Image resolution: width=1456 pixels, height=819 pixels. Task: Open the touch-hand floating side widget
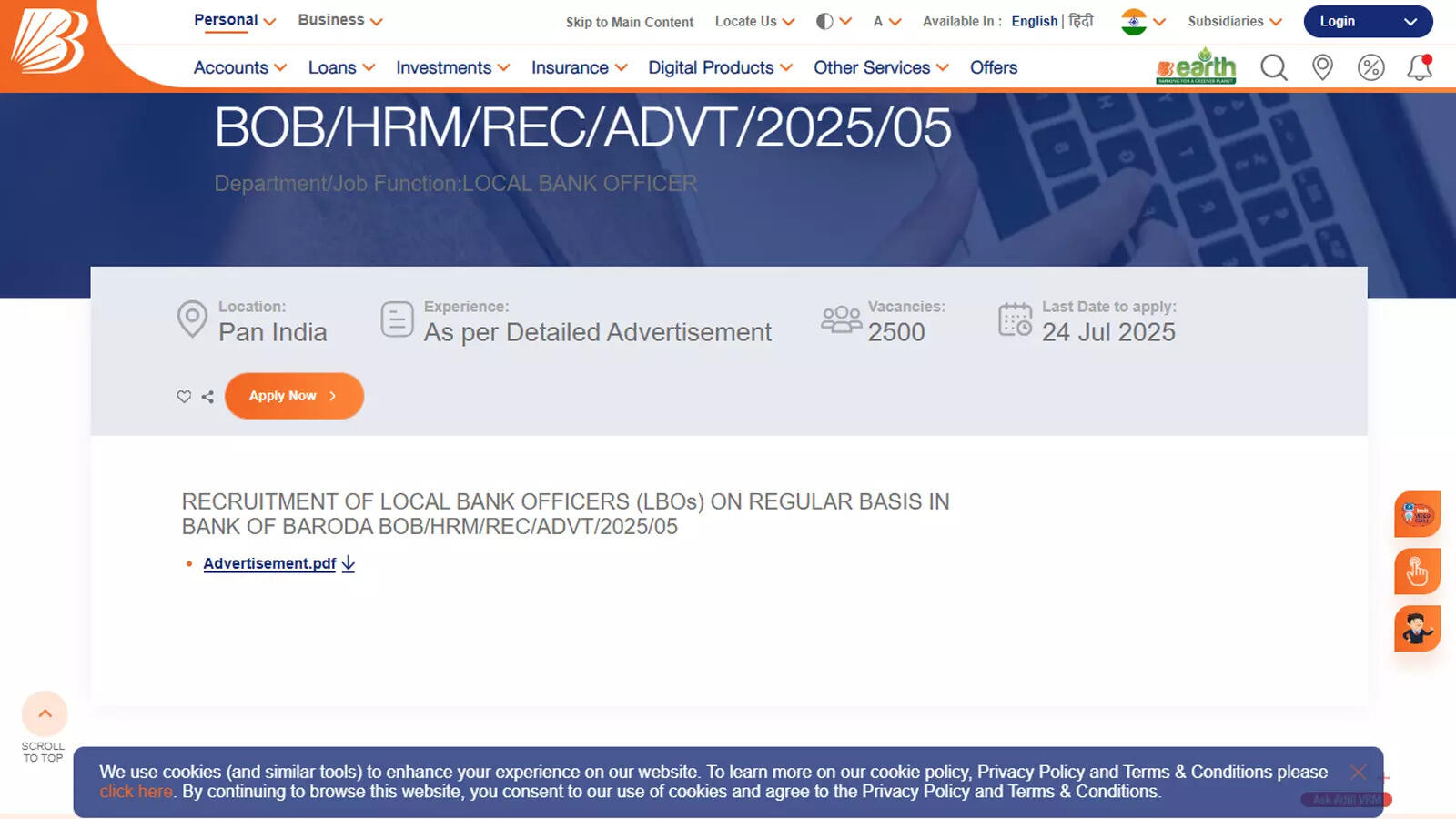[x=1417, y=571]
